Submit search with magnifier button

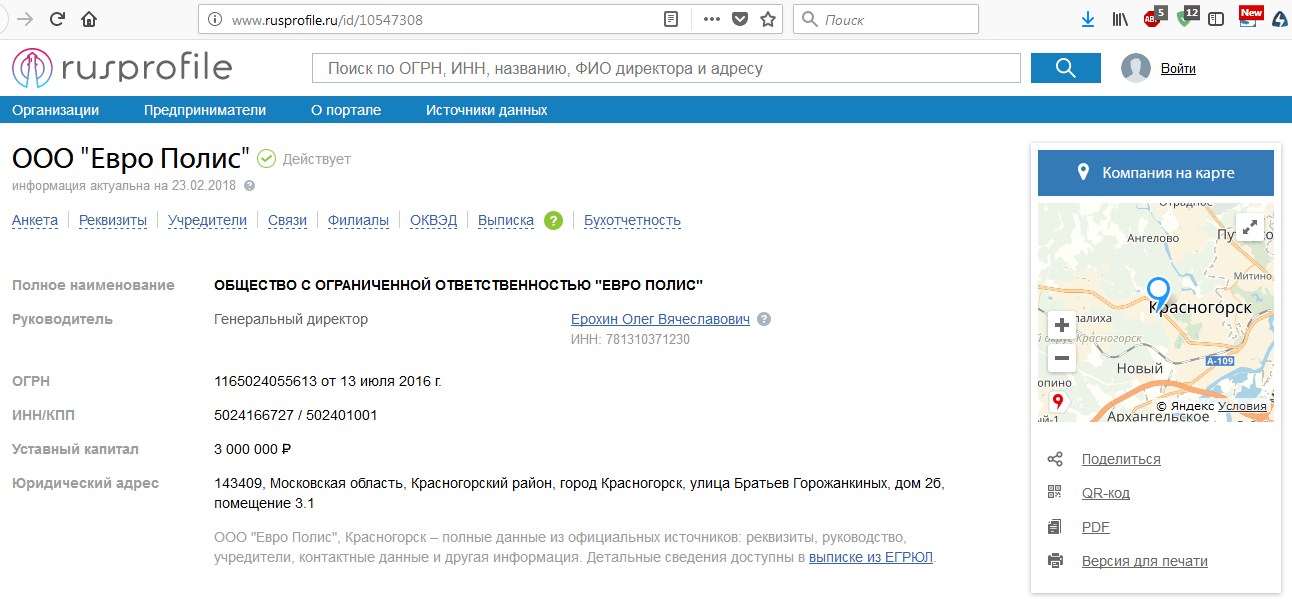tap(1065, 68)
